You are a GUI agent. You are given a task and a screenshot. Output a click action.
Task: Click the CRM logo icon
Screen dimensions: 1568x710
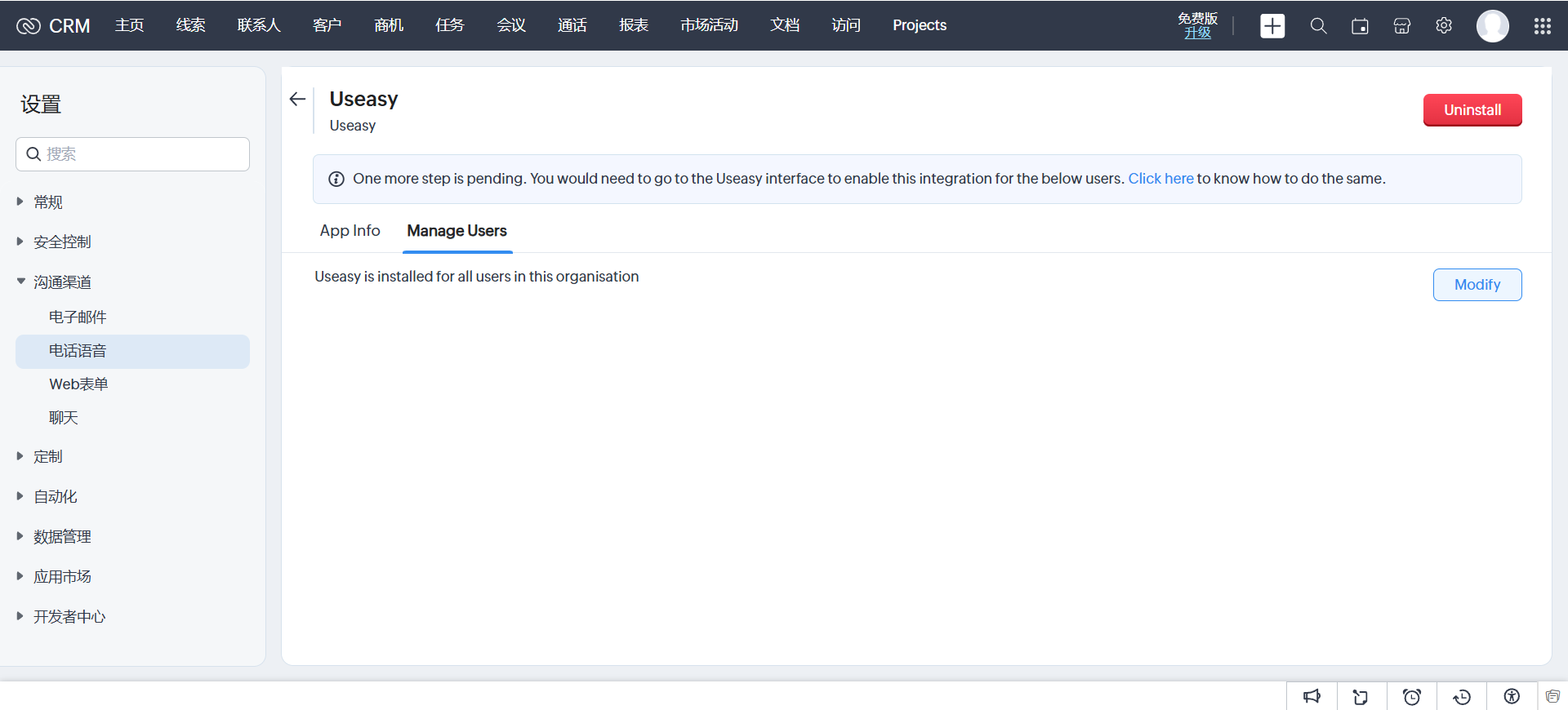click(29, 26)
